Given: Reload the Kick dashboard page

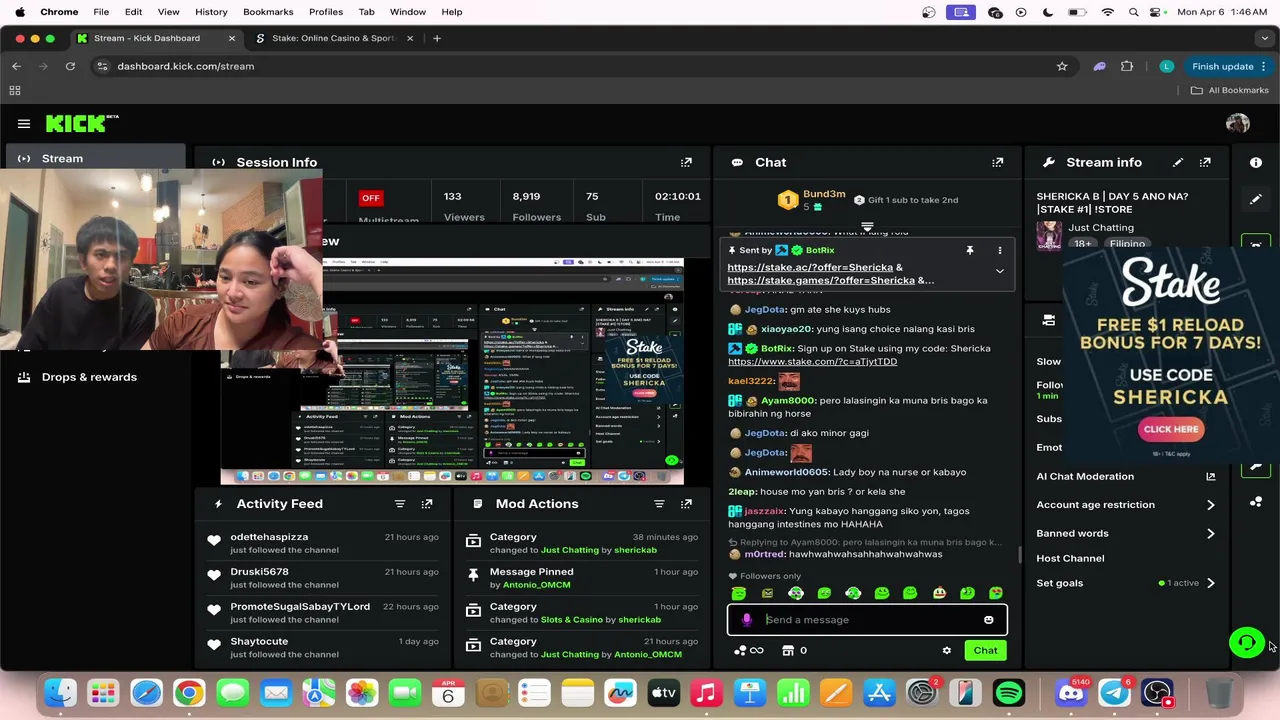Looking at the screenshot, I should 70,66.
